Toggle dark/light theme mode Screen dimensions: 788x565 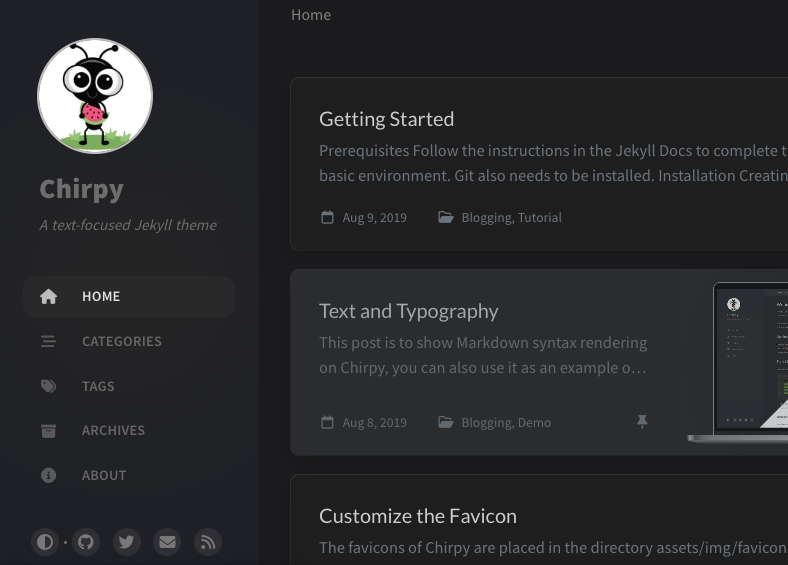point(45,542)
